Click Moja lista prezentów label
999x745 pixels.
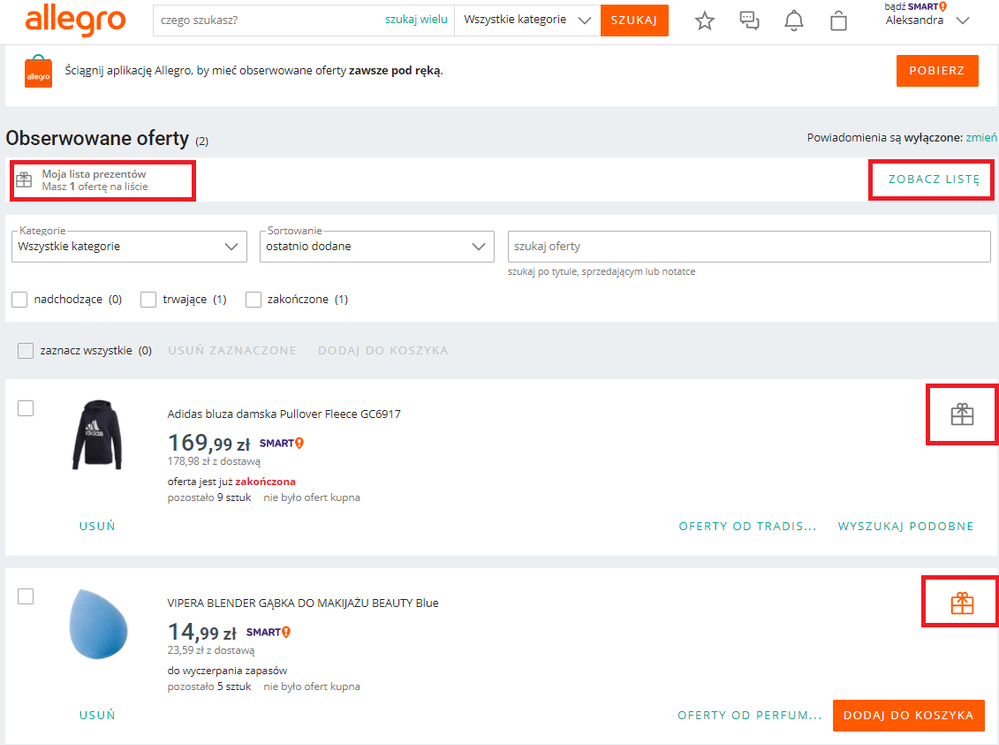94,174
